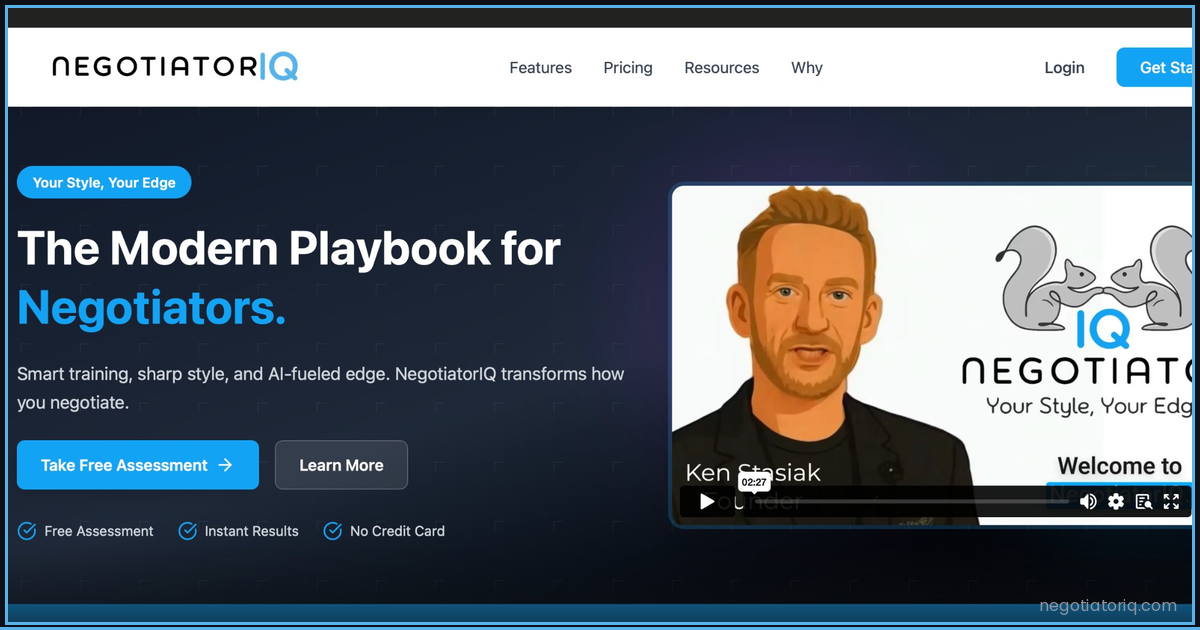This screenshot has width=1200, height=630.
Task: Click Take Free Assessment button
Action: click(x=138, y=465)
